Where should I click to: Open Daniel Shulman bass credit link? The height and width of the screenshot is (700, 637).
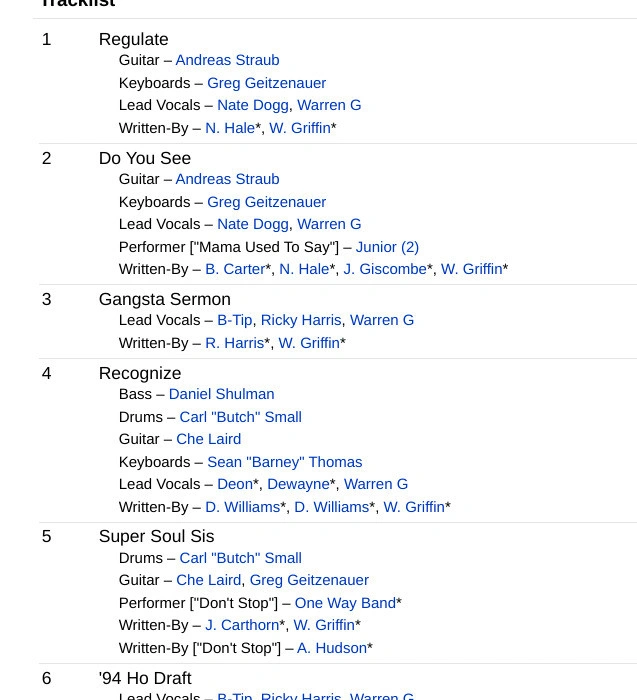(221, 394)
